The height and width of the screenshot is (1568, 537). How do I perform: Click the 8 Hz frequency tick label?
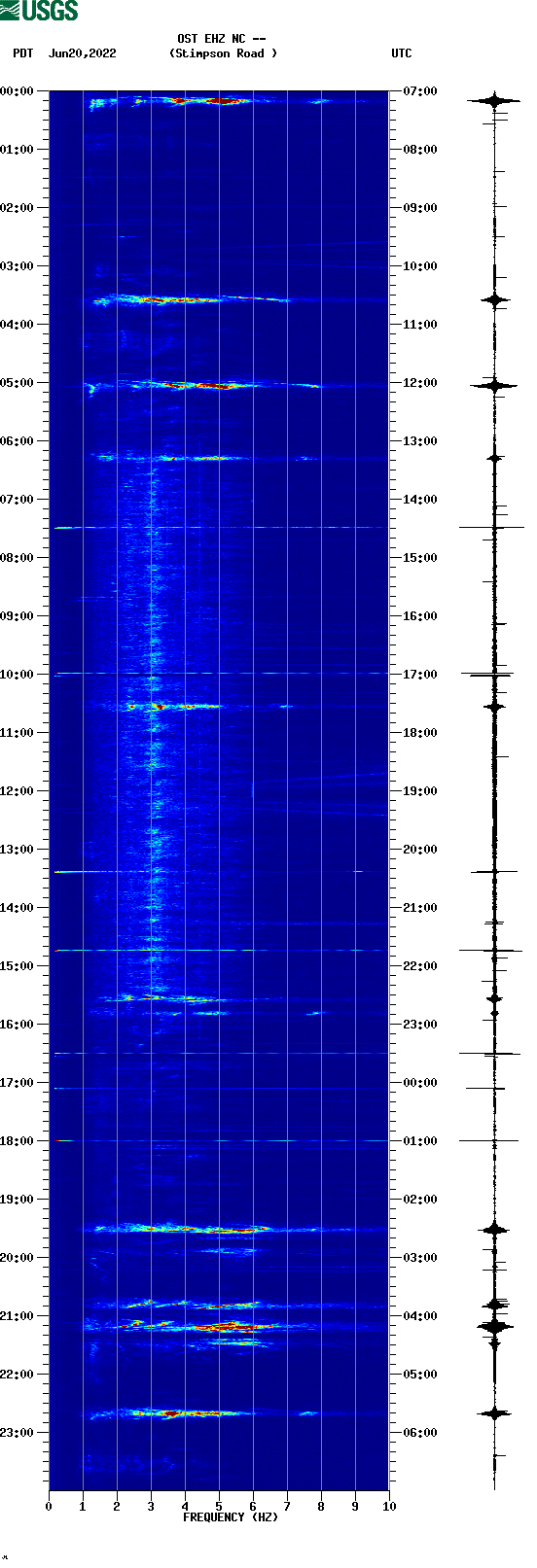tap(321, 1507)
